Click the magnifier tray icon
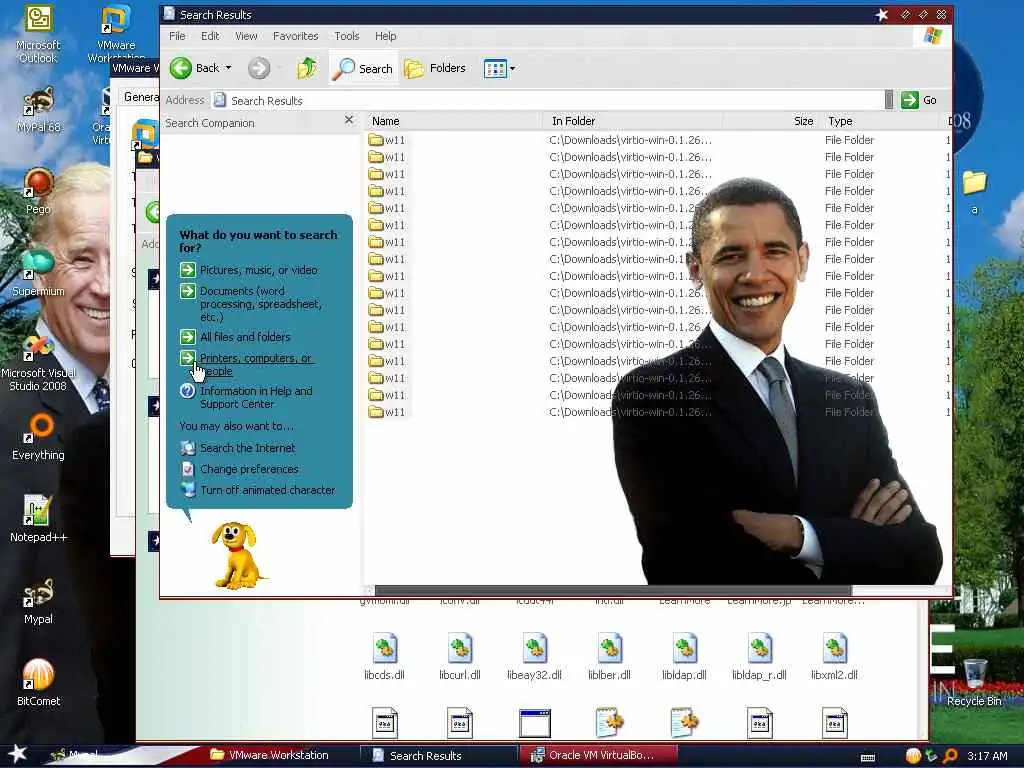1024x768 pixels. pos(951,756)
